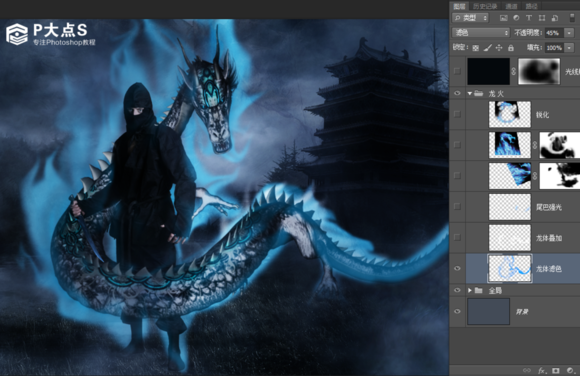The width and height of the screenshot is (580, 376).
Task: Collapse the 龙火 layer group
Action: 470,94
